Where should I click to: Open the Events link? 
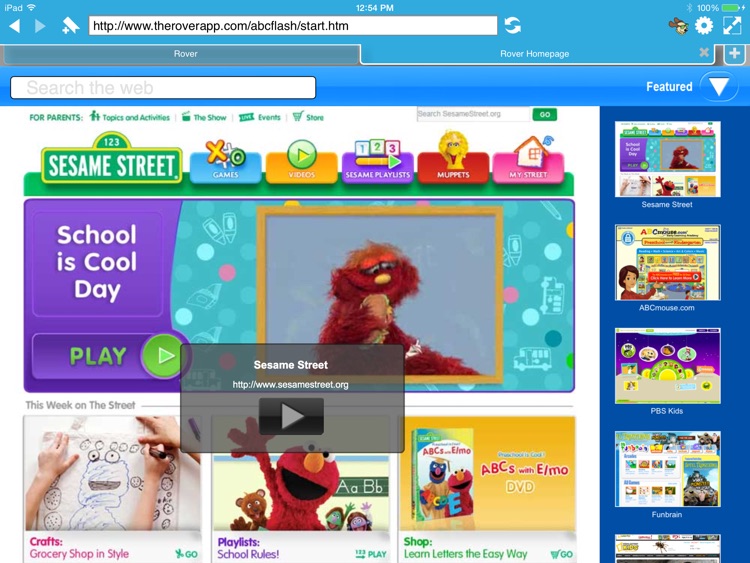coord(260,117)
